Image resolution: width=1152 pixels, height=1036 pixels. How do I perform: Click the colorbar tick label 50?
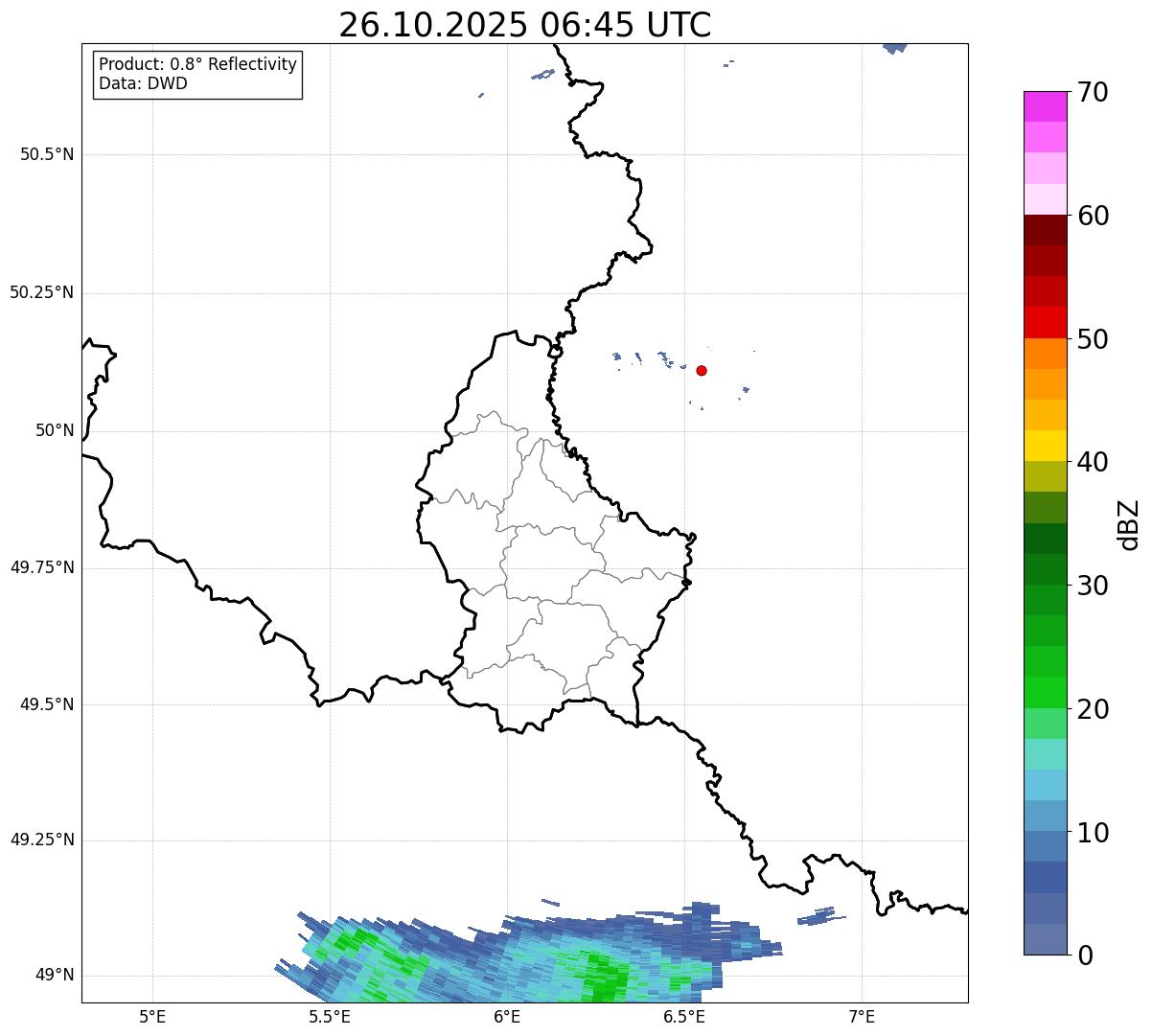[1093, 338]
